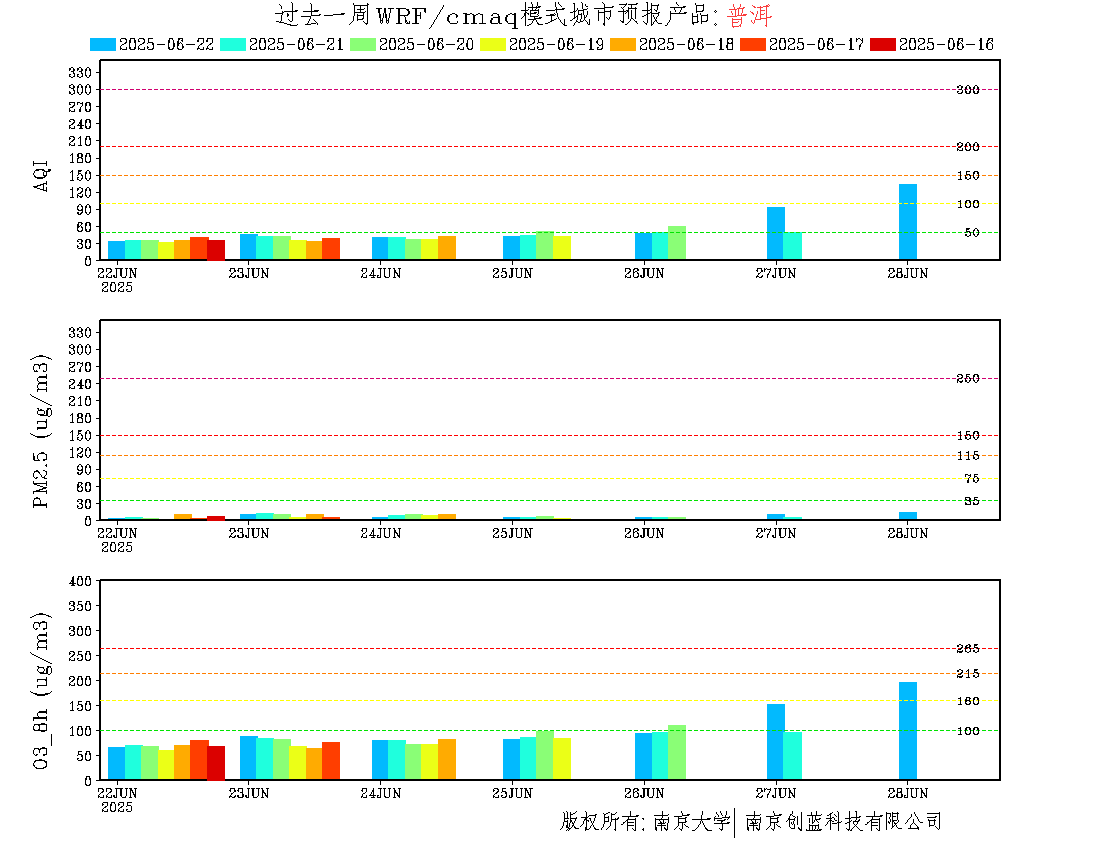Select legend label text 2025-06-20
Viewport: 1100px width, 850px height.
[427, 44]
